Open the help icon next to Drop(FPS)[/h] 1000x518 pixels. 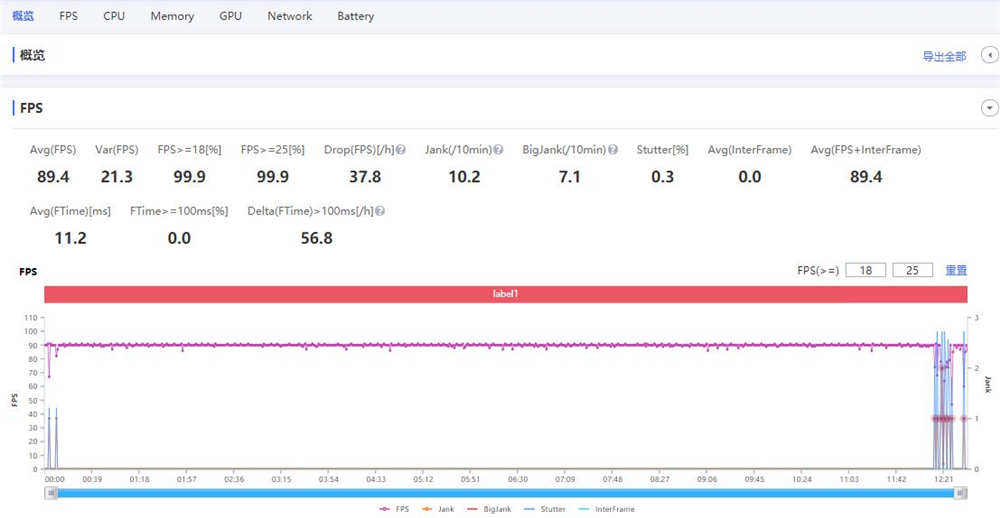401,151
